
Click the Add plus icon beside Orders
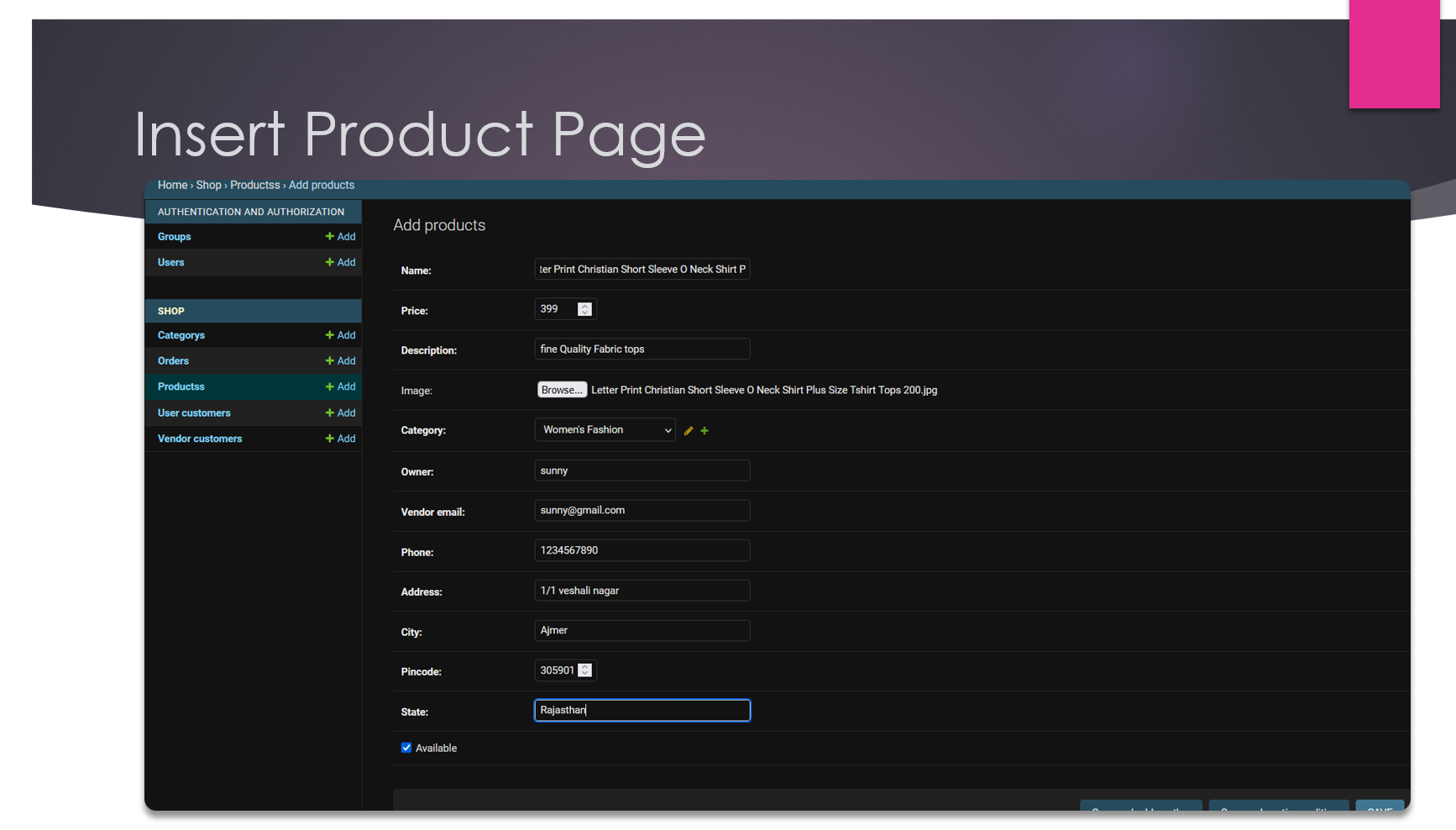[329, 360]
